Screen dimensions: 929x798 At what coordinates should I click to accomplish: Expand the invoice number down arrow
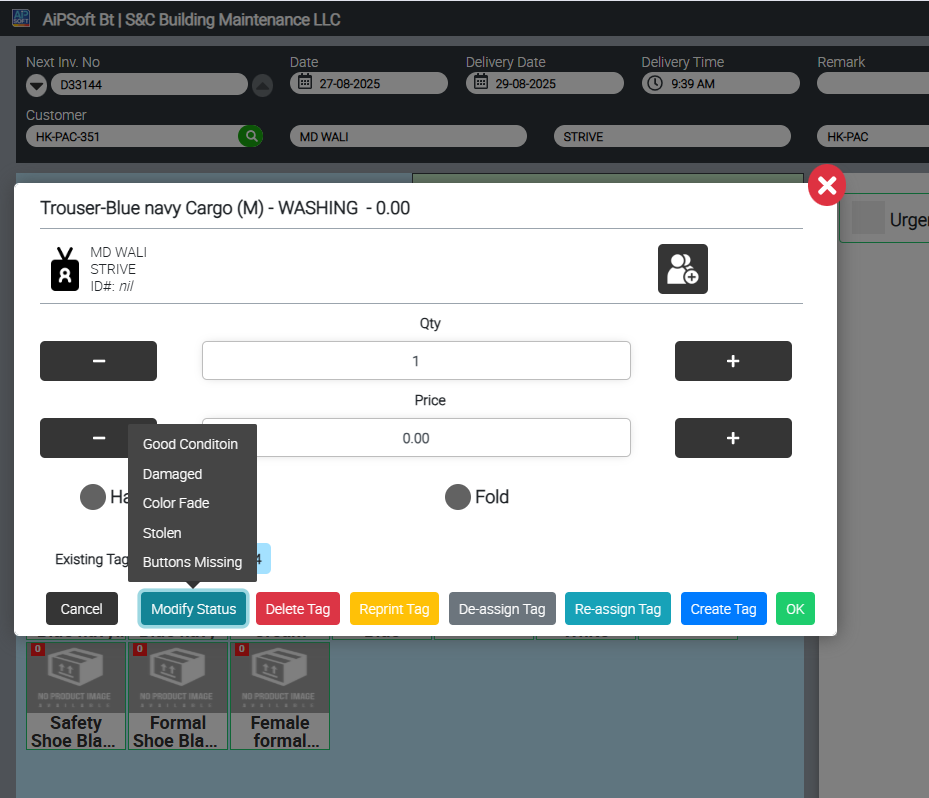(37, 85)
